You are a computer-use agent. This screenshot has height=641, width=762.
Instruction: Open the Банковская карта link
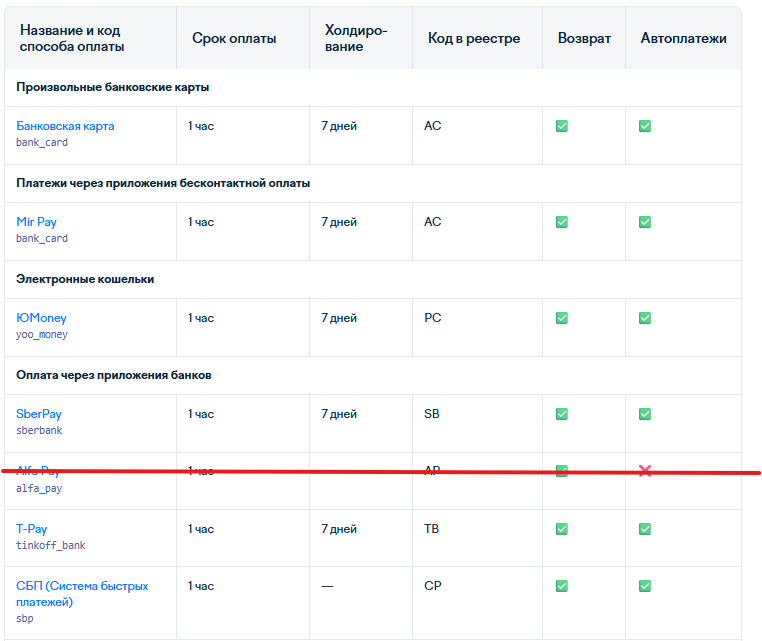coord(65,126)
